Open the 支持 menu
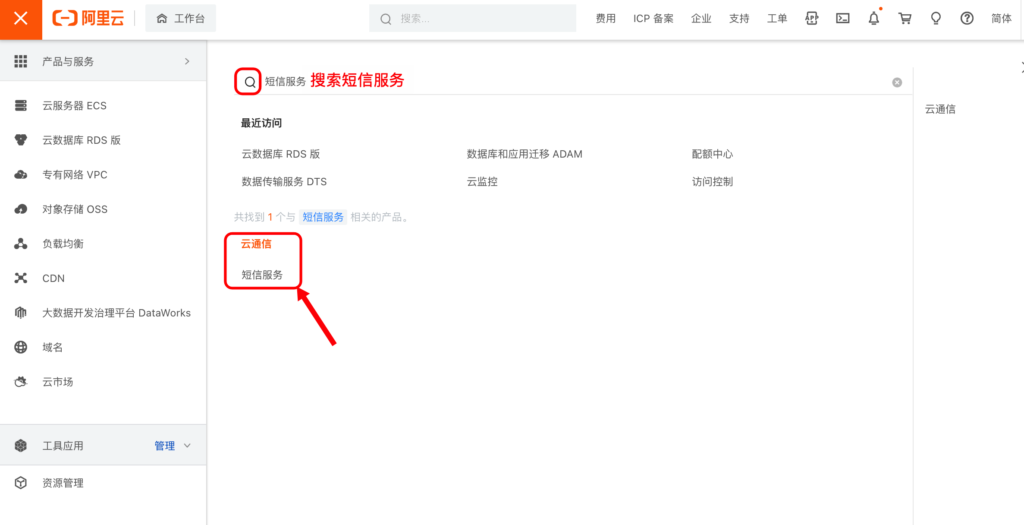Screen dimensions: 1024x525 pyautogui.click(x=739, y=19)
